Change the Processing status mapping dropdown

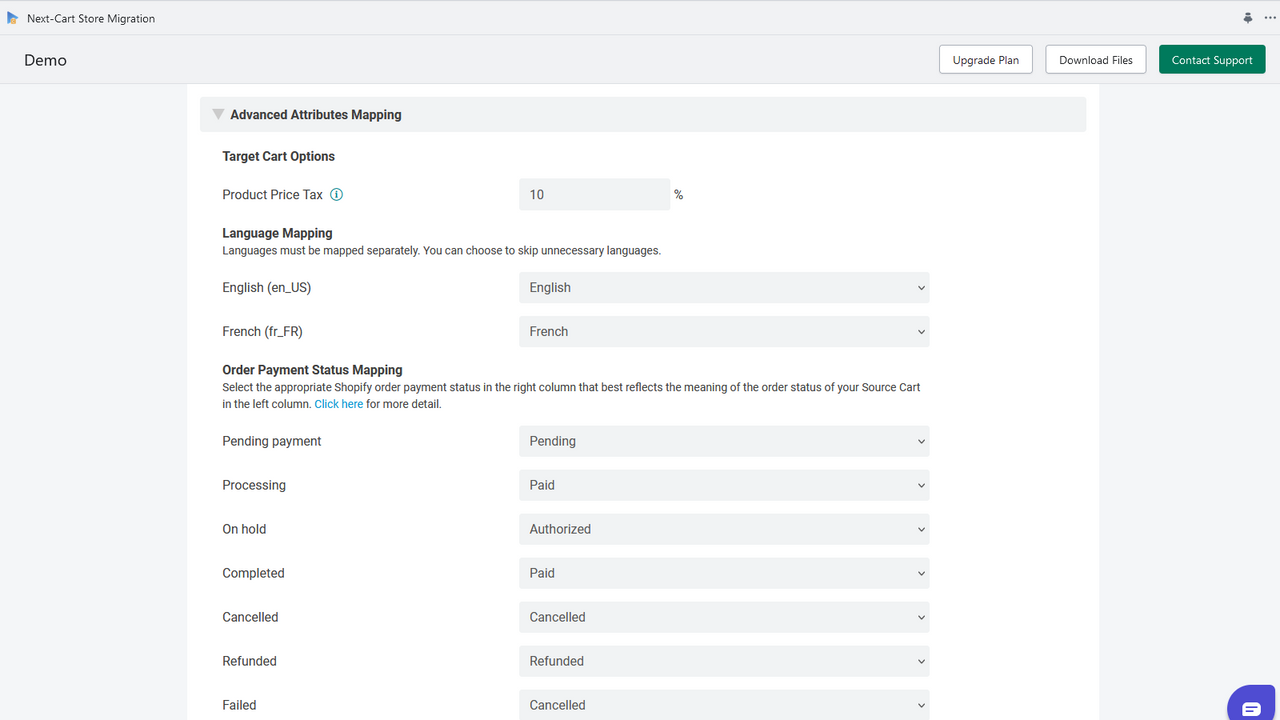coord(723,485)
